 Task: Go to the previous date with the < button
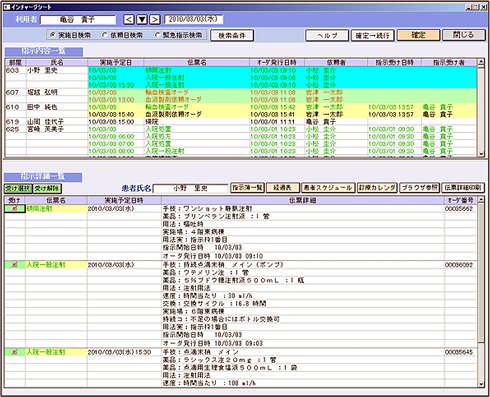pyautogui.click(x=129, y=20)
